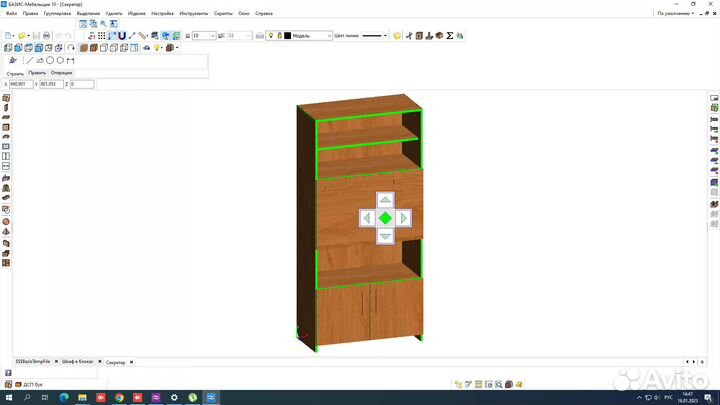Click the X coordinate input field
The height and width of the screenshot is (405, 720).
[x=21, y=84]
